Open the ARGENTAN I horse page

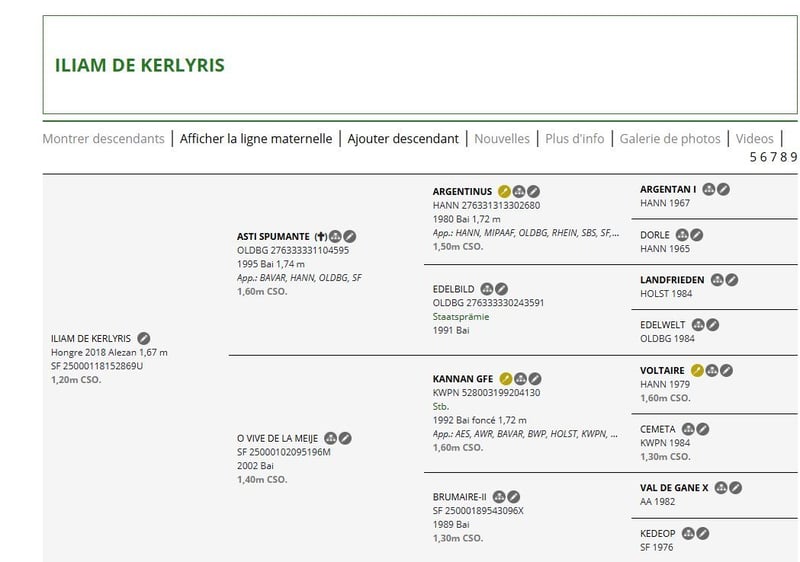pyautogui.click(x=668, y=189)
